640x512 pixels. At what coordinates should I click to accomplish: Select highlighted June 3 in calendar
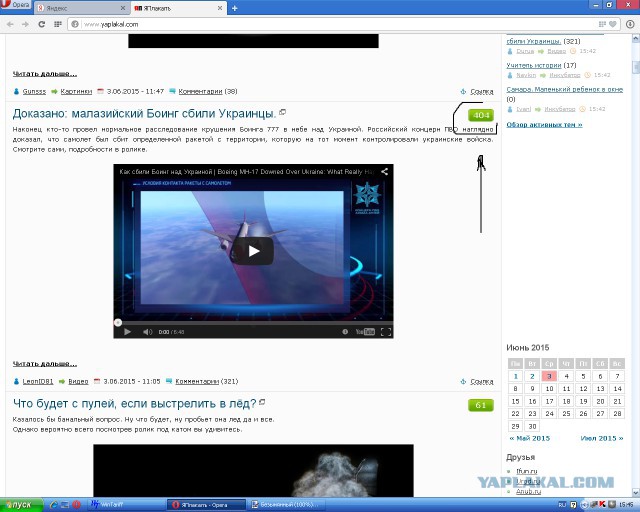[549, 376]
